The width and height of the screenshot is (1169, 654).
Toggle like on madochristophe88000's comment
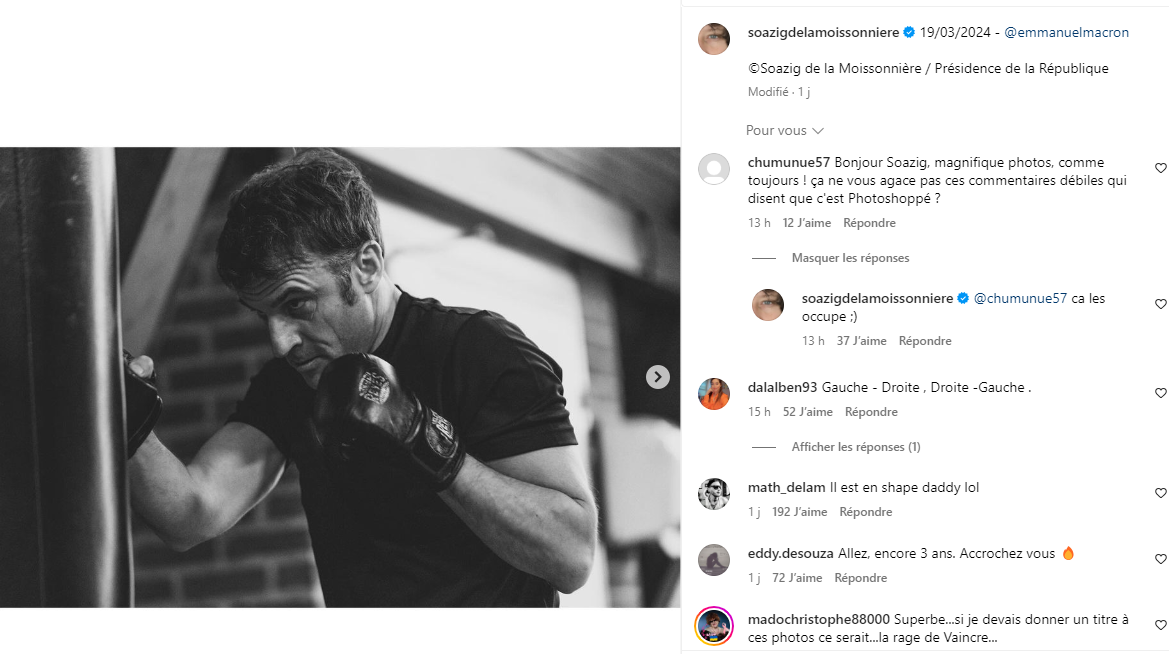pyautogui.click(x=1160, y=624)
